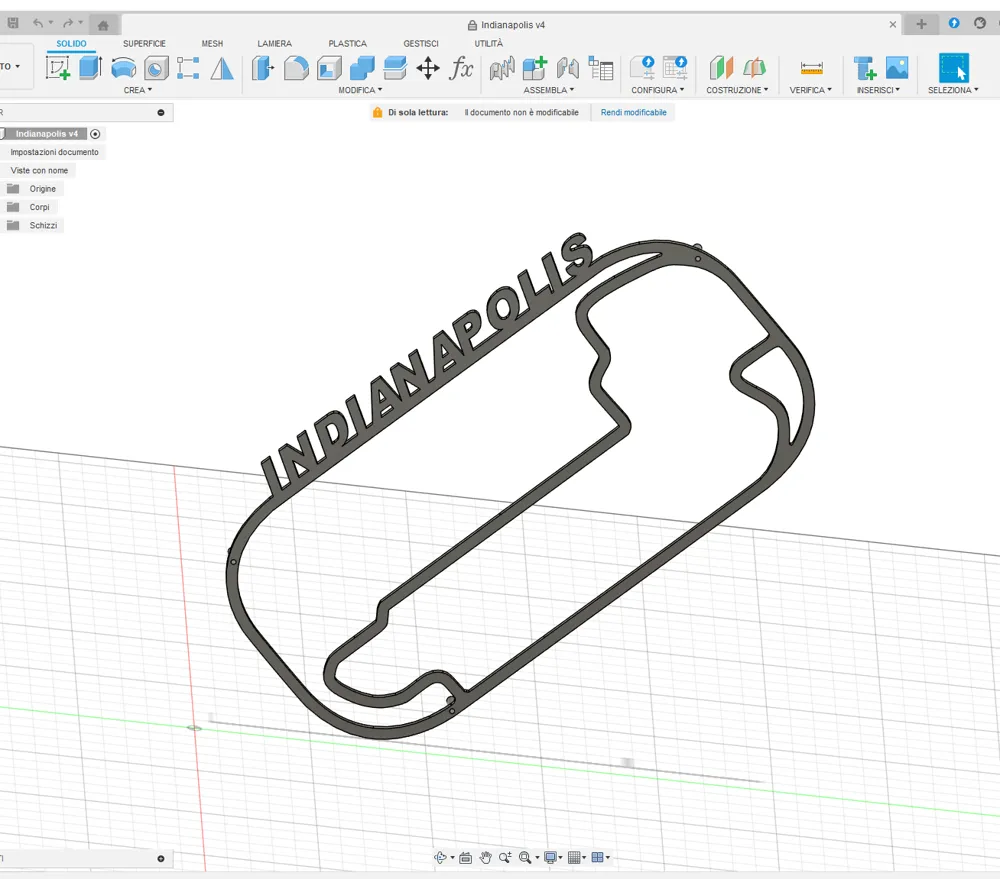This screenshot has height=879, width=1000.
Task: Open the Display Settings monitor dropdown
Action: (552, 857)
